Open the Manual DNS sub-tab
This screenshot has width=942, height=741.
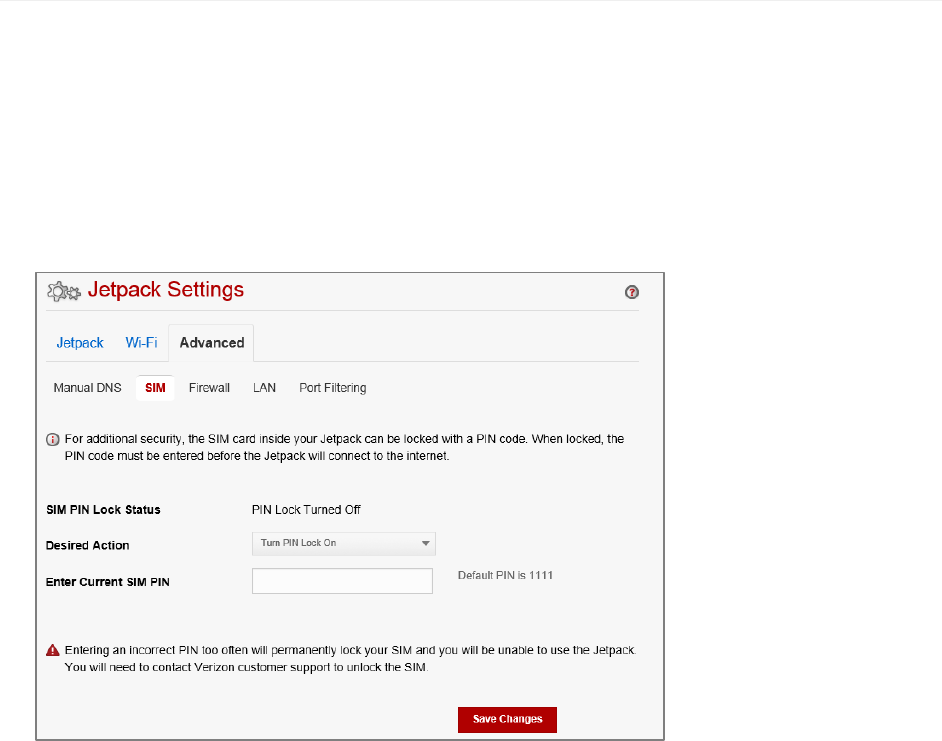tap(87, 388)
